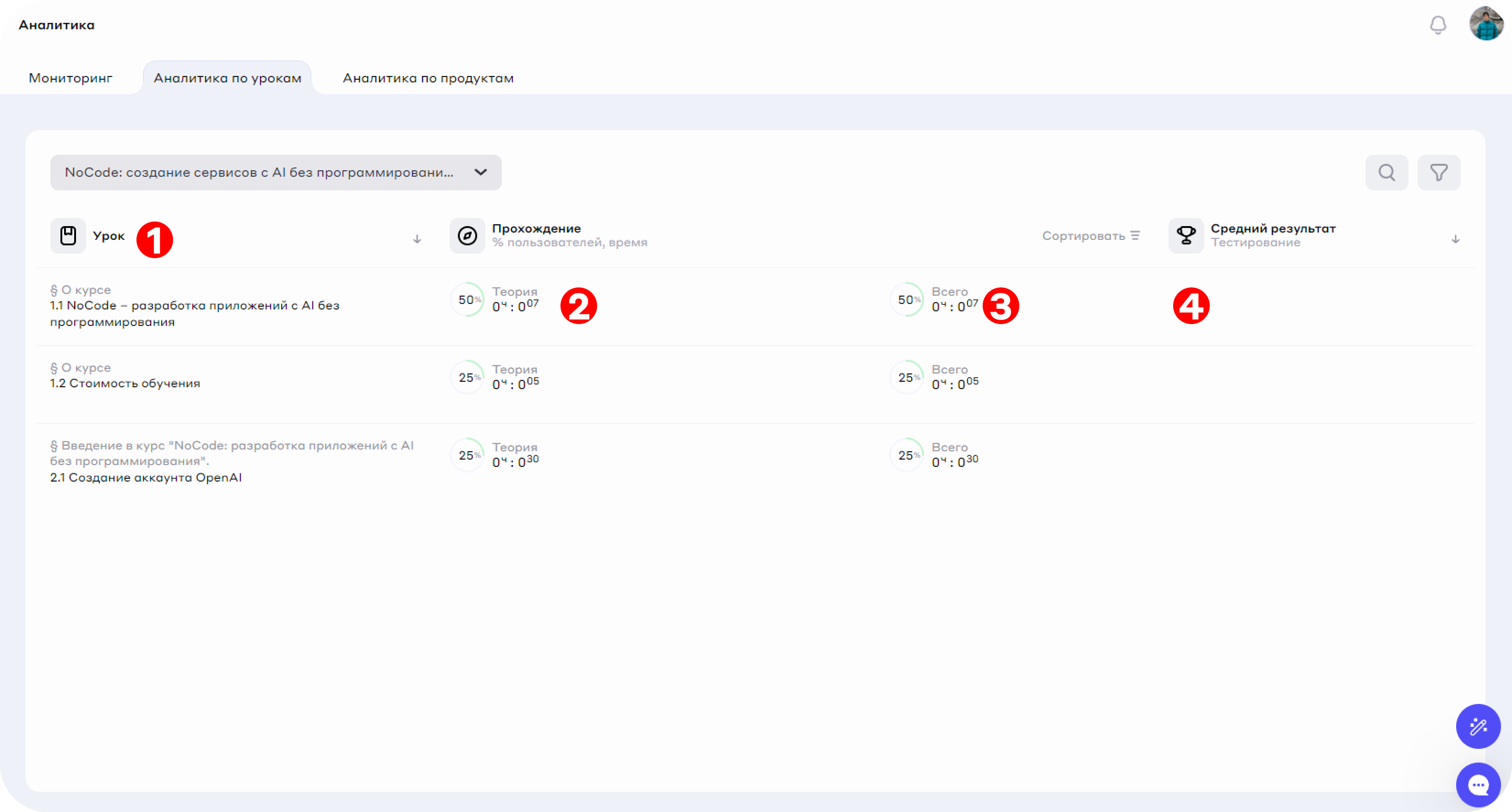1512x812 pixels.
Task: Switch to the Мониторинг tab
Action: pyautogui.click(x=71, y=78)
